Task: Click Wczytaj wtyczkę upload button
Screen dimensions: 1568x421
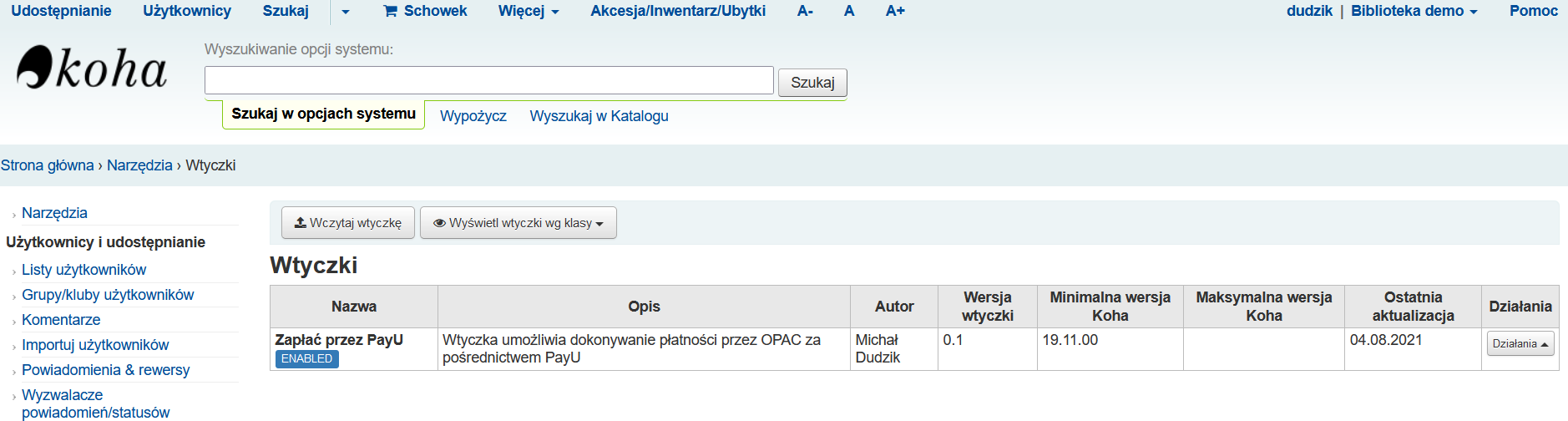Action: tap(347, 223)
